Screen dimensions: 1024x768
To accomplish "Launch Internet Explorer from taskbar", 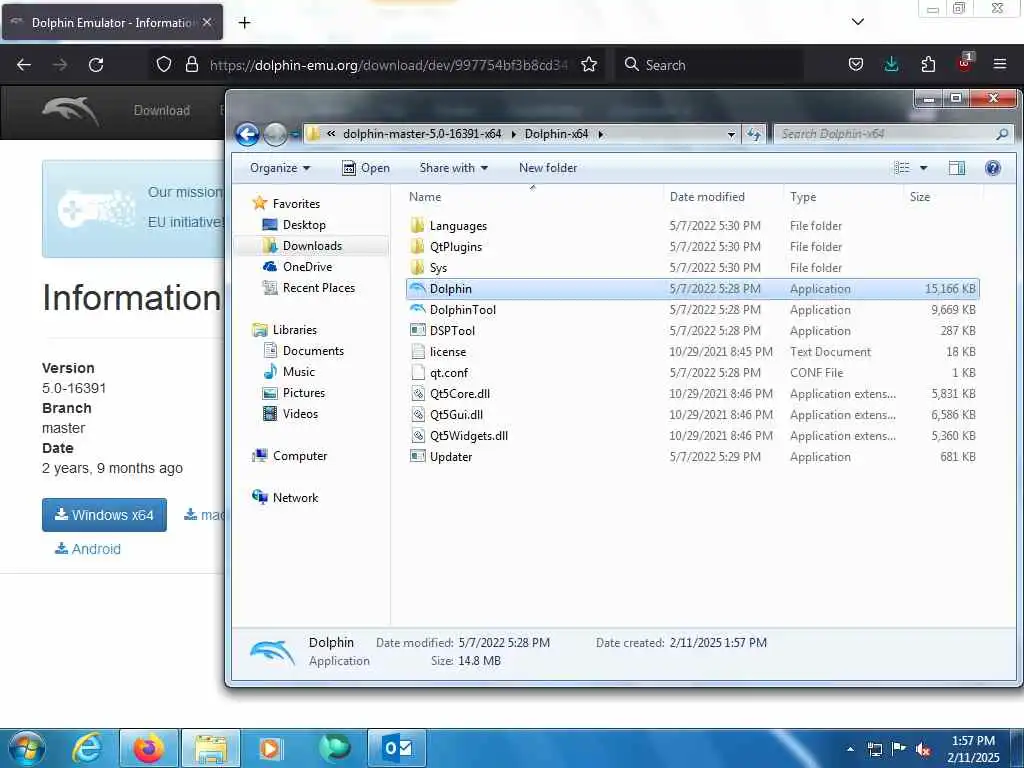I will [87, 748].
